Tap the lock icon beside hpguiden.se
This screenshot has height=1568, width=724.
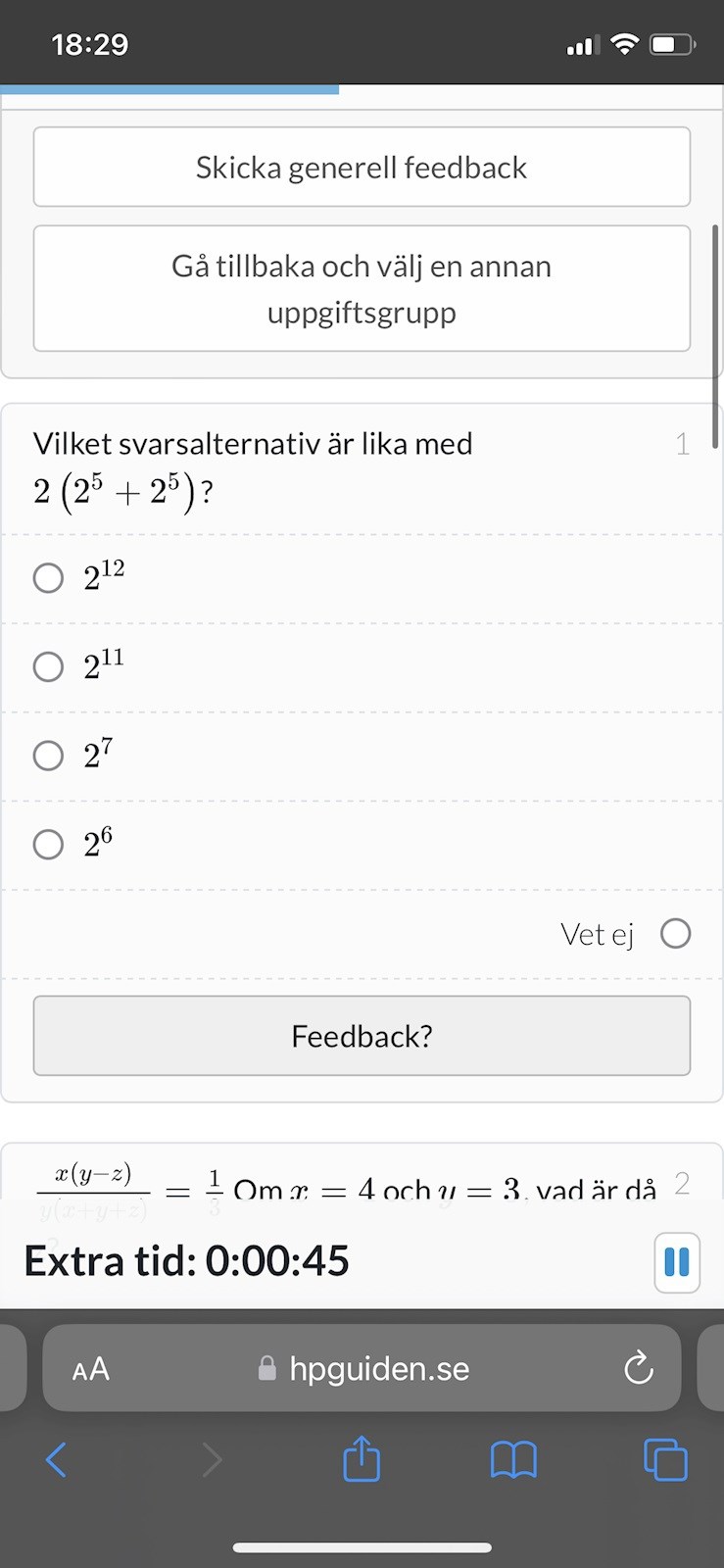pyautogui.click(x=266, y=1368)
